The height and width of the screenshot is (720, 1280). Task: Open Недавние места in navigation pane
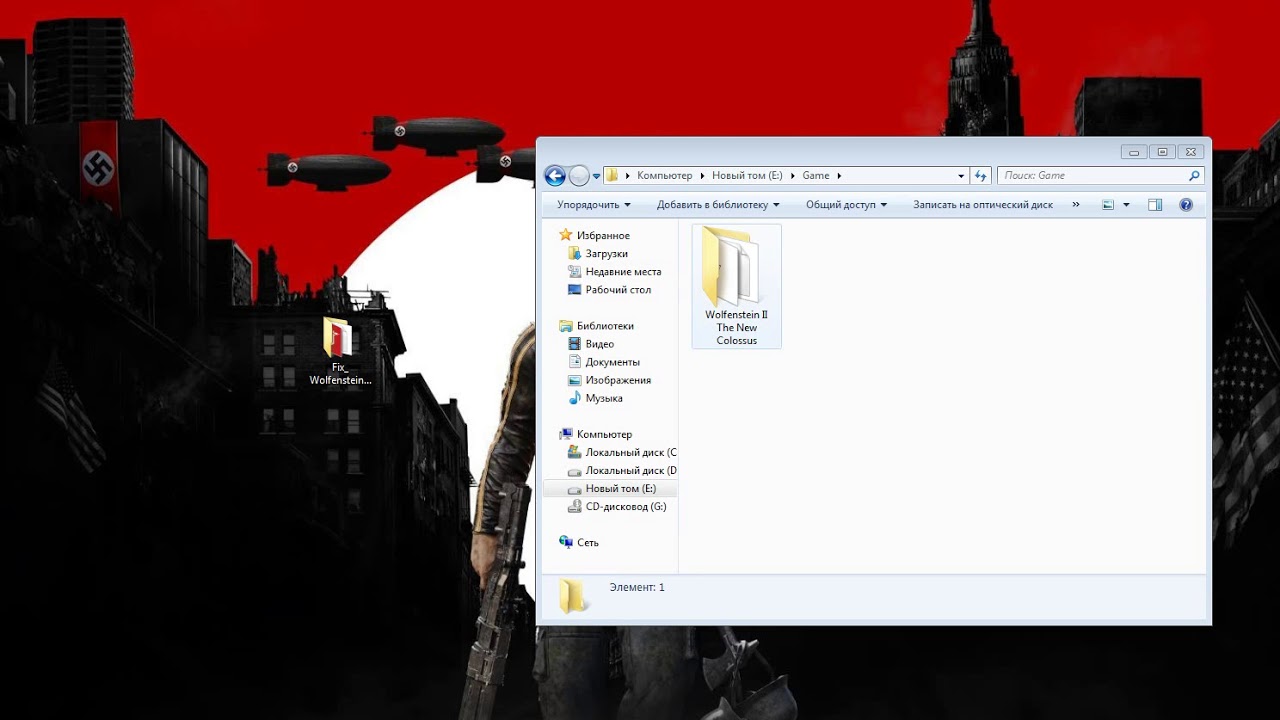pos(623,272)
